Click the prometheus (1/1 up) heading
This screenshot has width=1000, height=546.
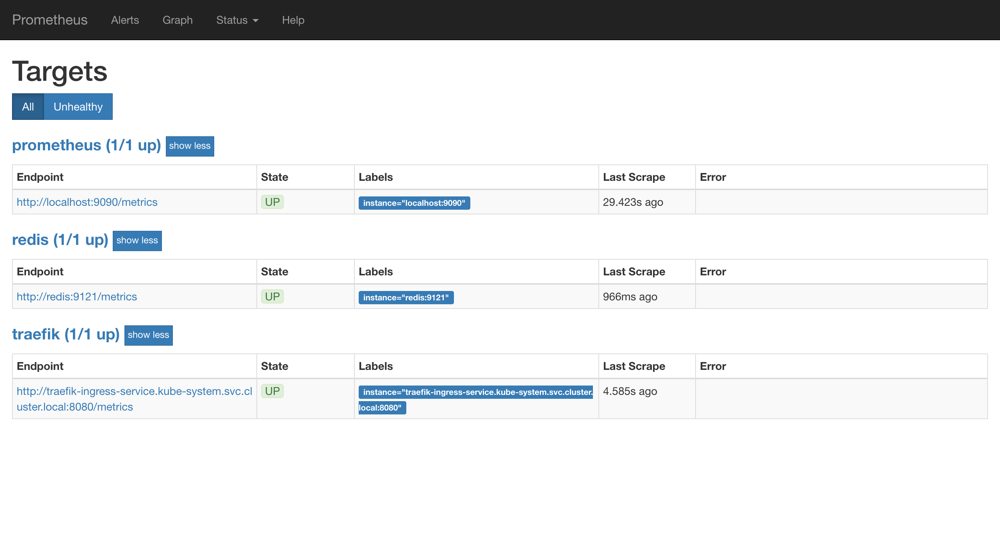click(x=86, y=145)
